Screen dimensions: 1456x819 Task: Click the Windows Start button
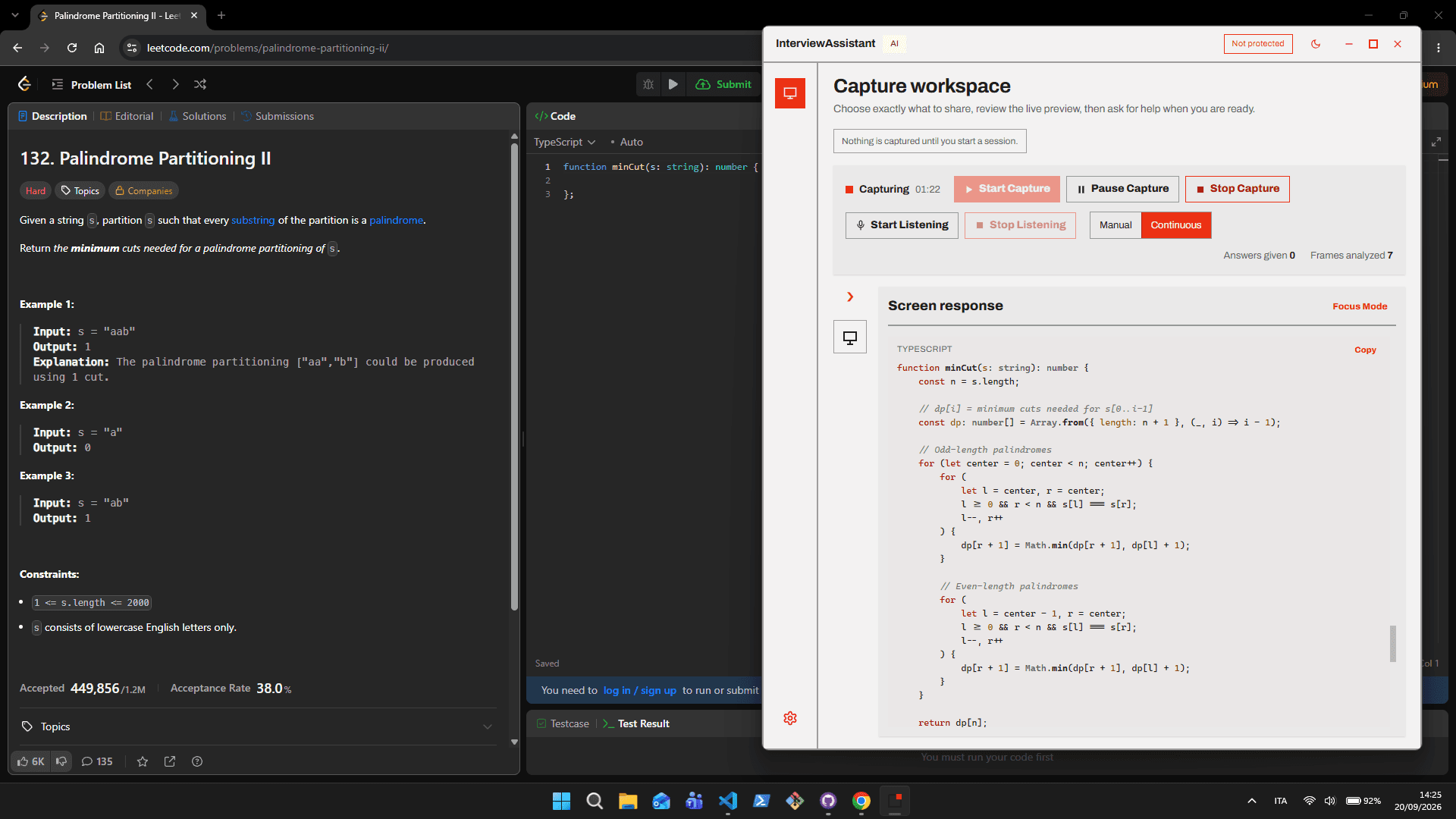[561, 801]
